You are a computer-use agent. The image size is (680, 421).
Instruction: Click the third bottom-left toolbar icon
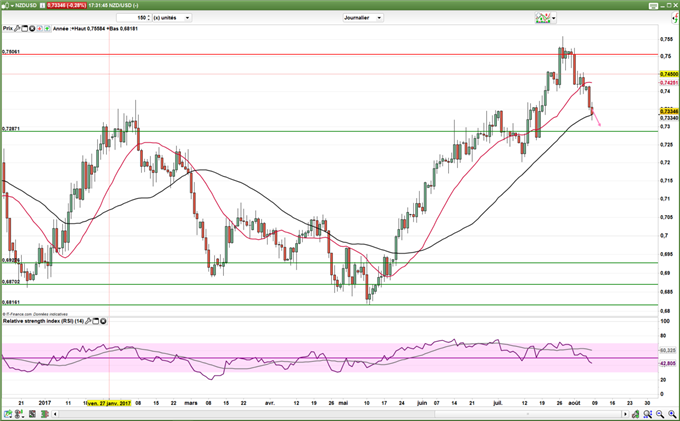[33, 414]
